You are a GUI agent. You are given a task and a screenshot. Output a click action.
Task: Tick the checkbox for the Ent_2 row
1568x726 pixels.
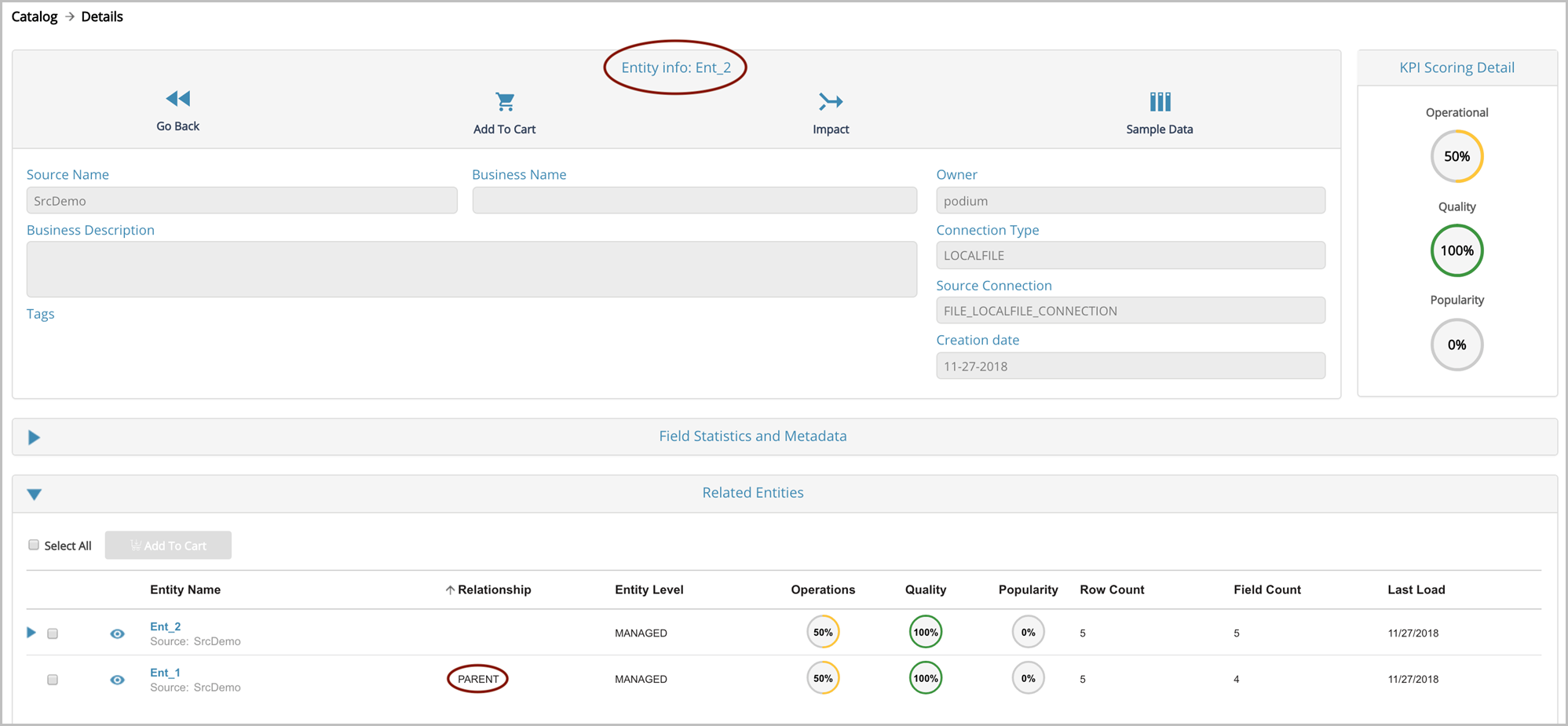[53, 633]
